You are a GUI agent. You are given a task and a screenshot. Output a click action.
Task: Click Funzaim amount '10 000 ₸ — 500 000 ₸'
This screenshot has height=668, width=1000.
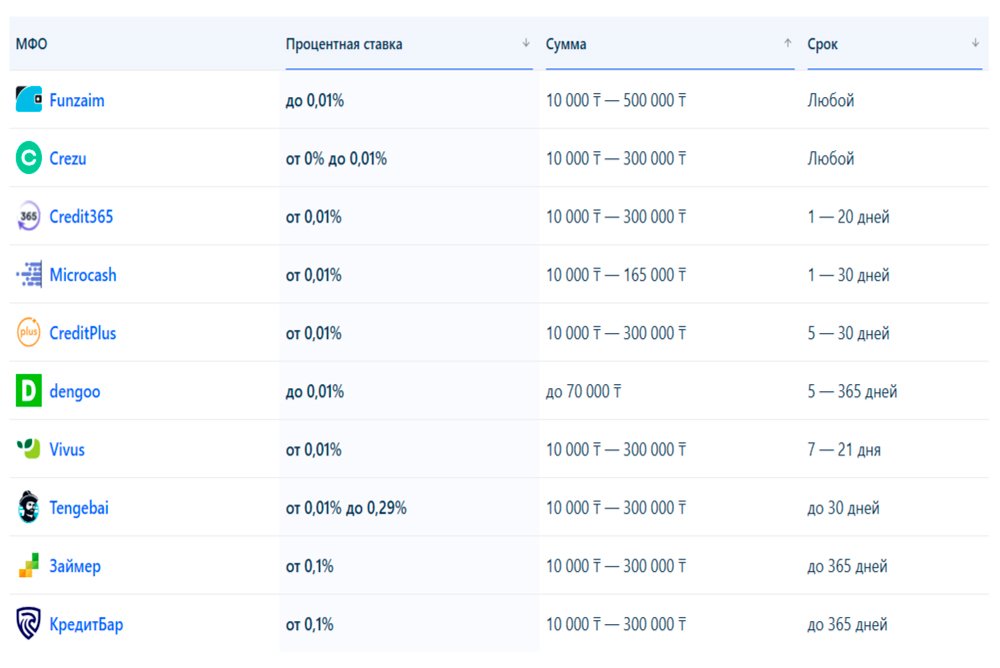pyautogui.click(x=616, y=100)
